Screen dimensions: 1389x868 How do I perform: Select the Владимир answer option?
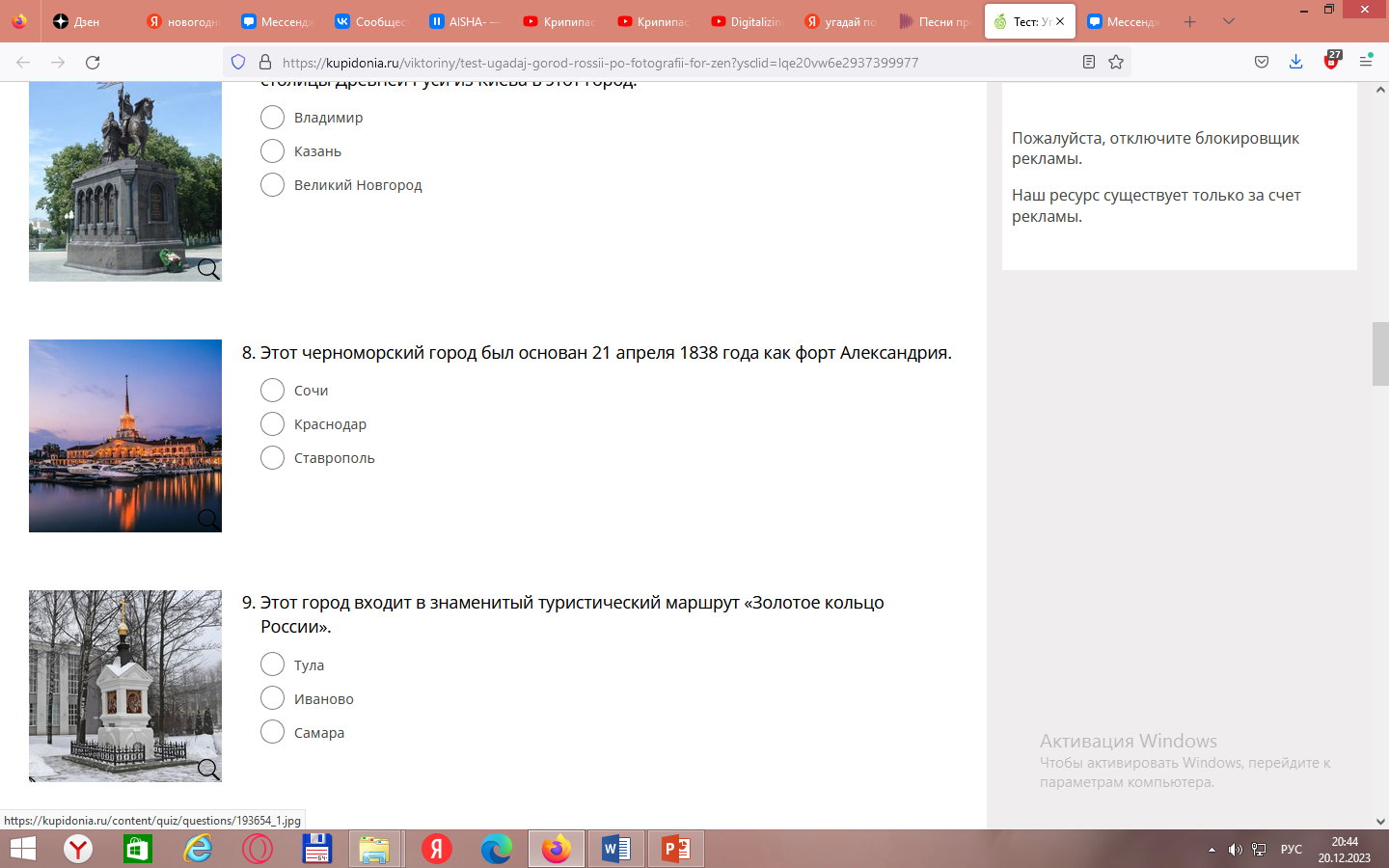[273, 118]
